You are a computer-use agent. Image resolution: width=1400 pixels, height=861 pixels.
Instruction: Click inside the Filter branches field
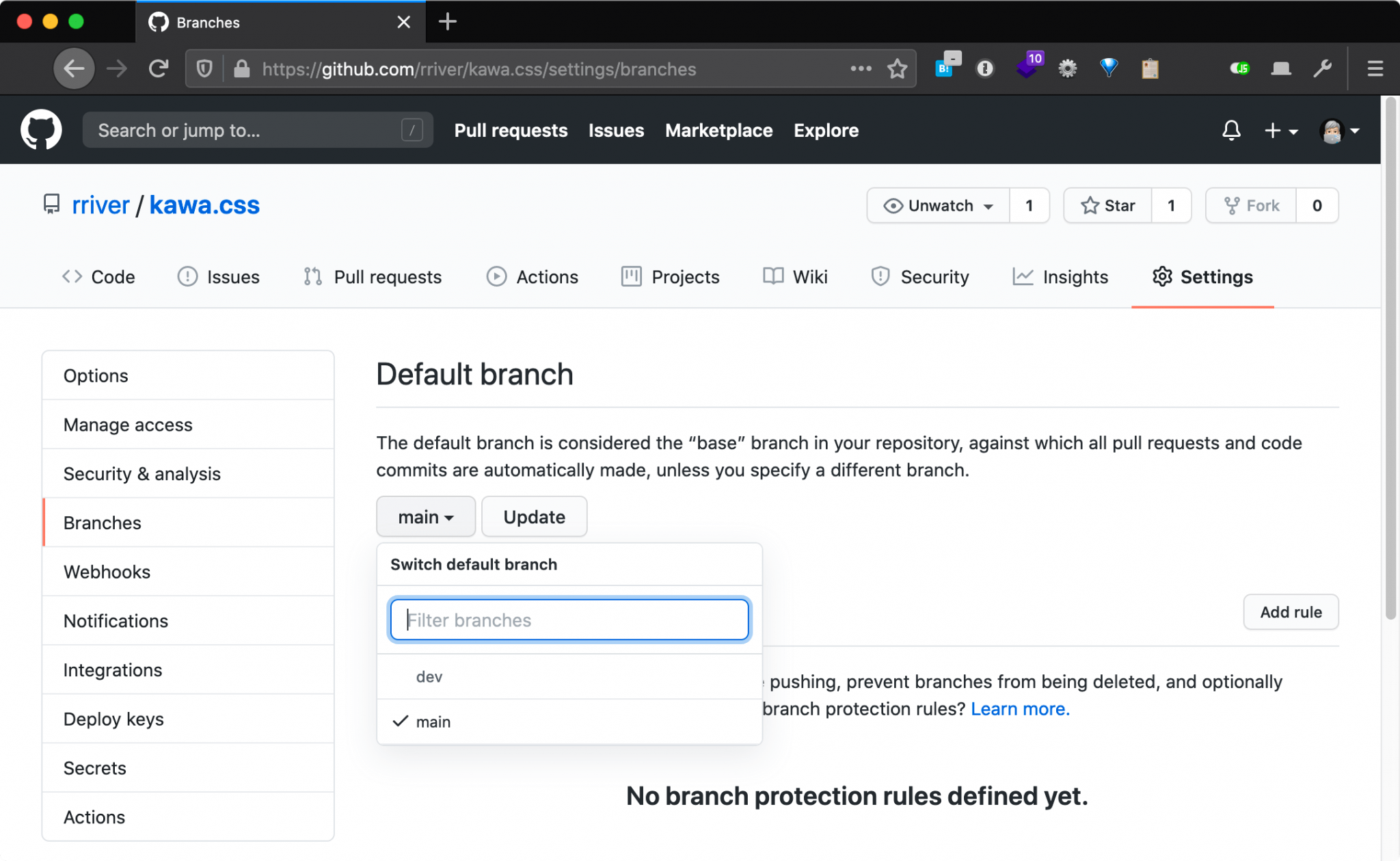pos(569,620)
